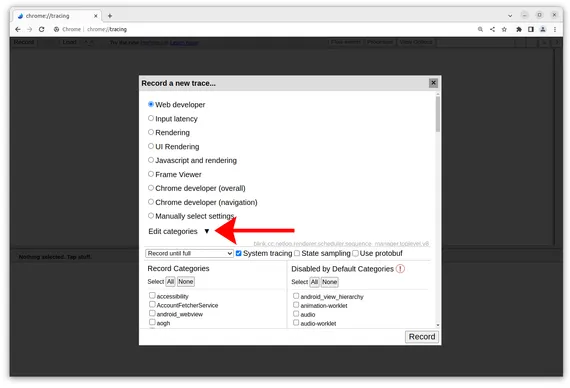570x388 pixels.
Task: Click Flow events in tracing toolbar
Action: click(345, 42)
